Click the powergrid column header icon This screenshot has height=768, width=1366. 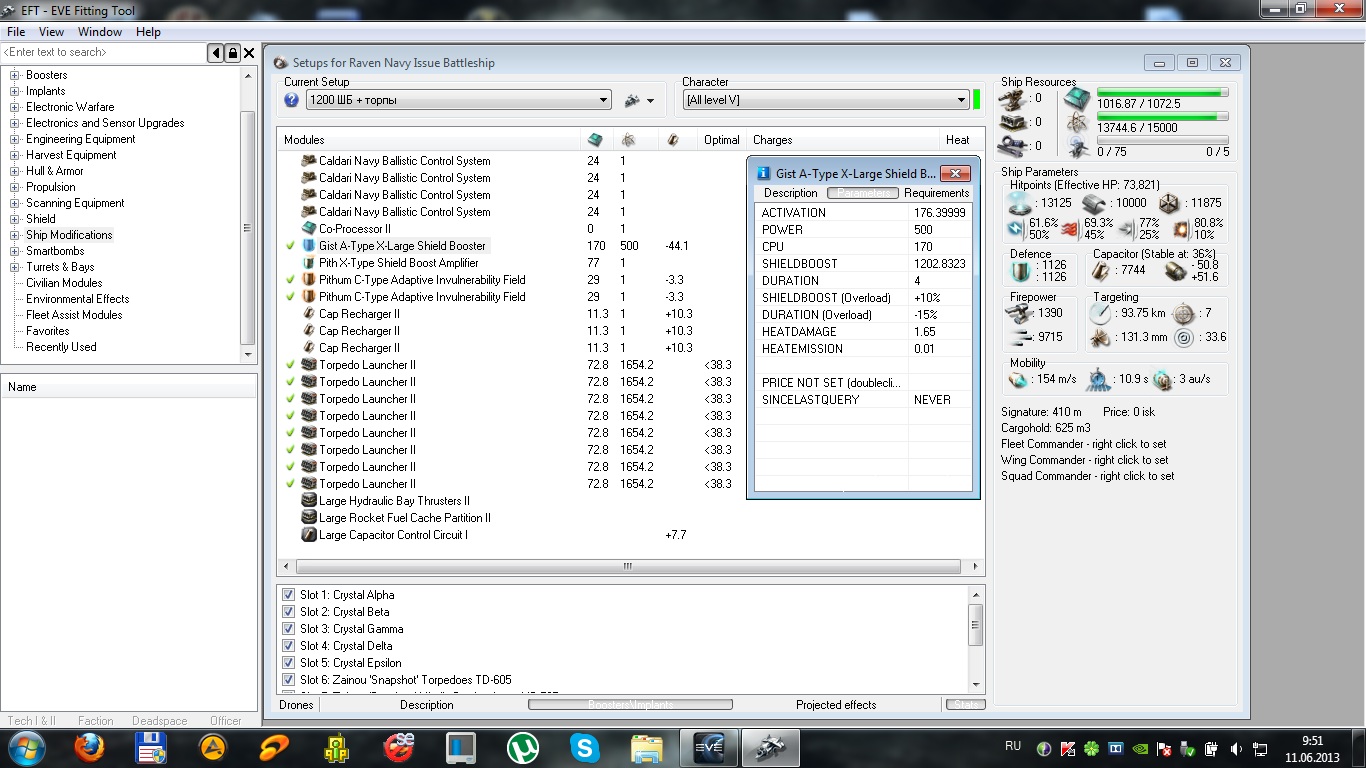pos(628,140)
